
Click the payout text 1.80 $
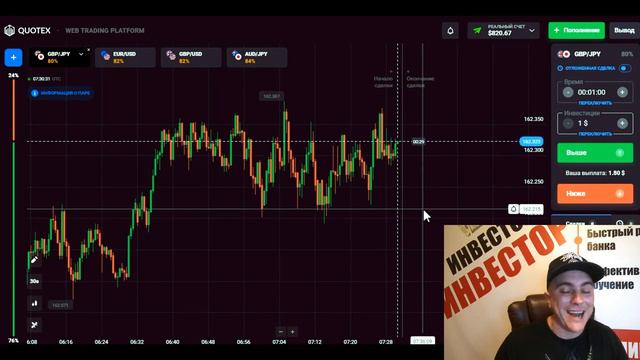pyautogui.click(x=616, y=173)
